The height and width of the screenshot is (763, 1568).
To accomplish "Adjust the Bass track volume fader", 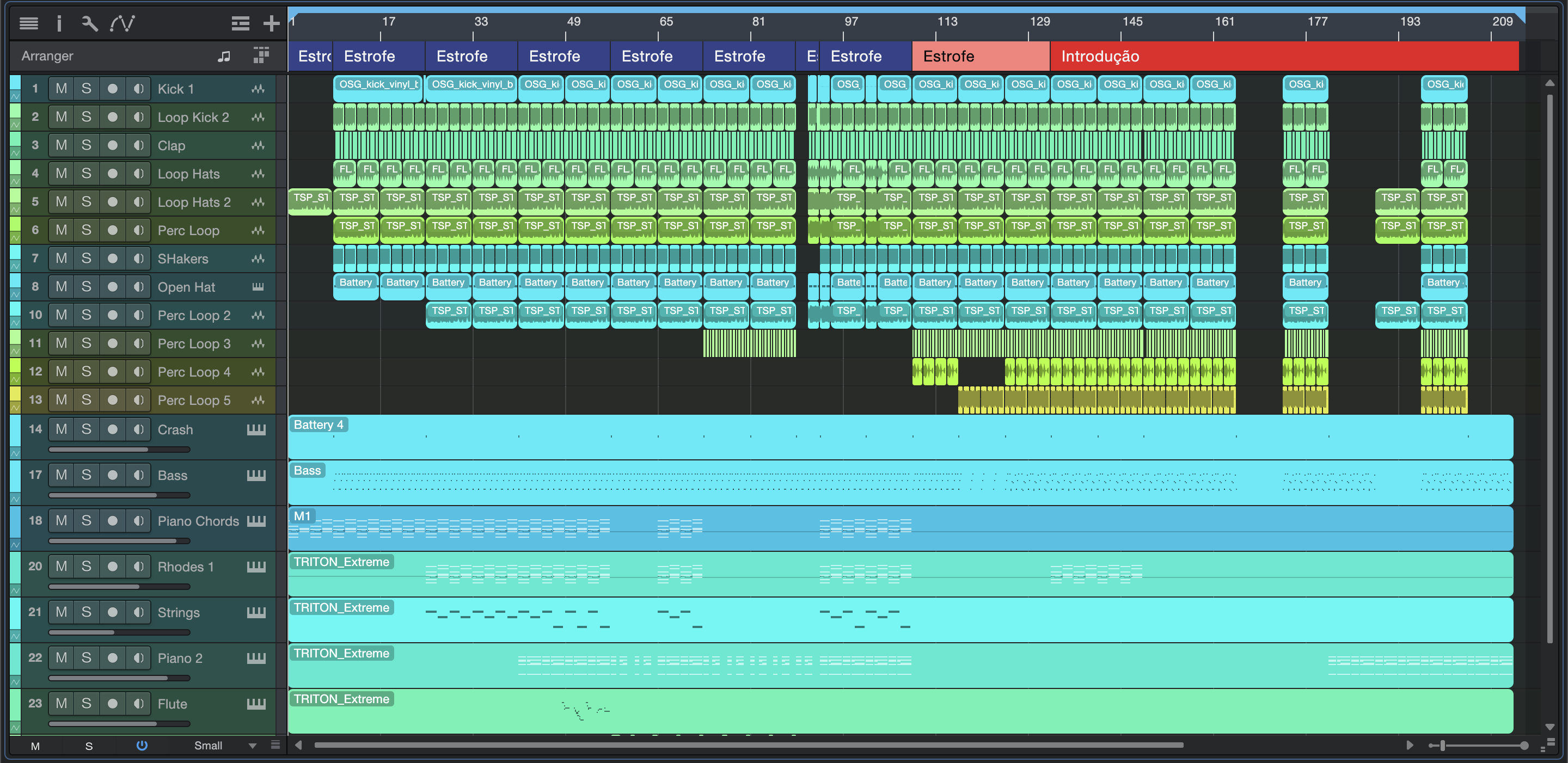I will [119, 495].
